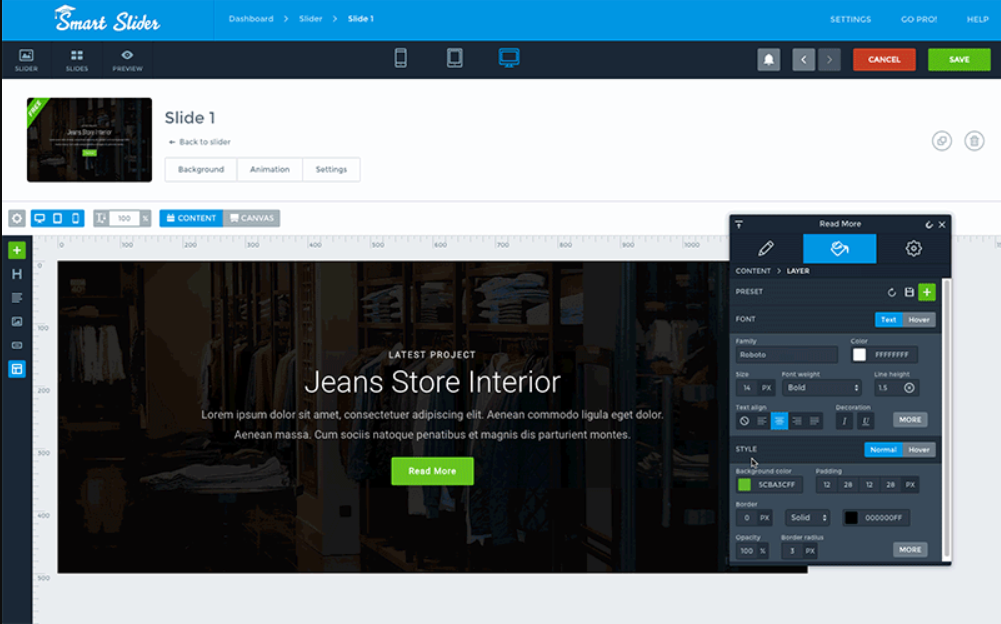
Task: Open the Background tab of Slide 1
Action: click(200, 169)
